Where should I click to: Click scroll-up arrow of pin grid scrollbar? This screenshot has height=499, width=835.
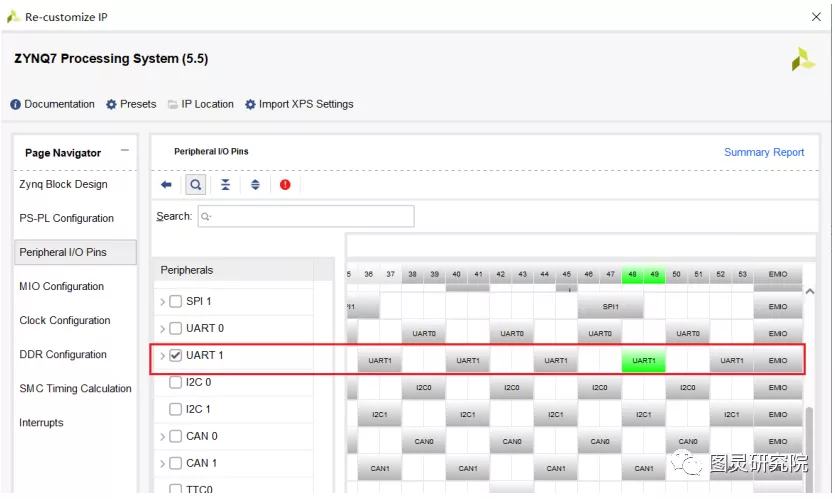click(x=810, y=291)
